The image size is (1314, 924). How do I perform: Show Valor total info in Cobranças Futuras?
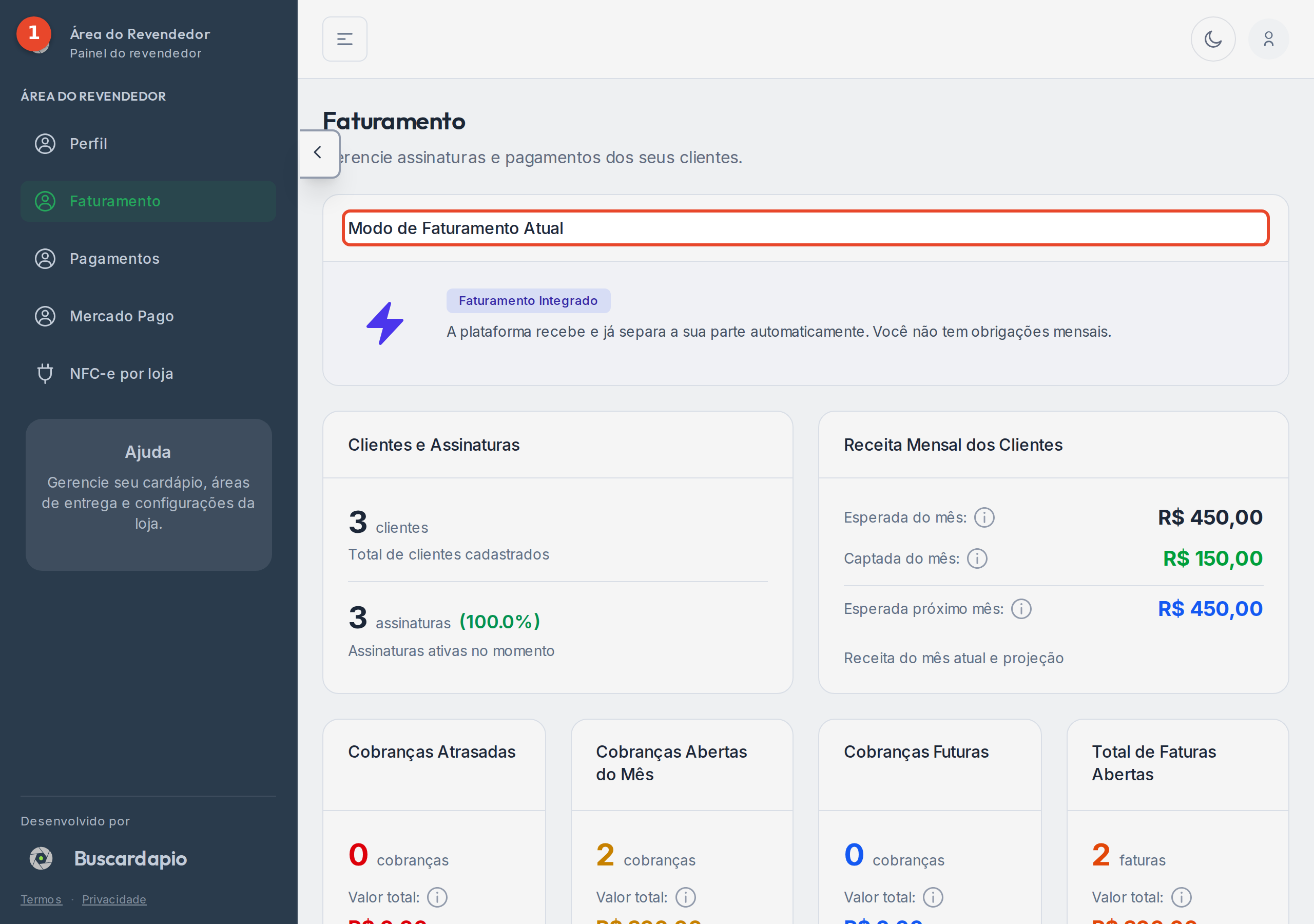(x=934, y=897)
